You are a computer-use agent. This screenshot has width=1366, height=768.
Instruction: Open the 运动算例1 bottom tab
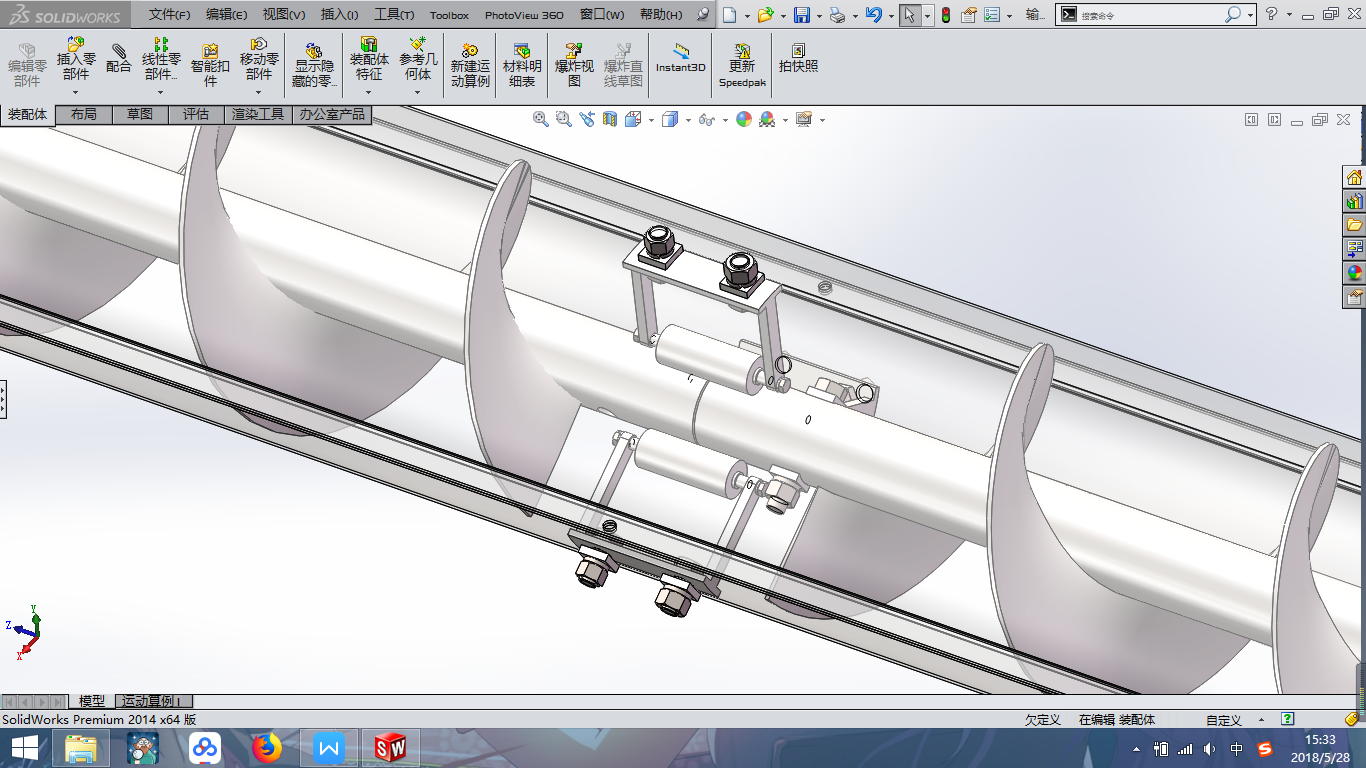pyautogui.click(x=155, y=701)
